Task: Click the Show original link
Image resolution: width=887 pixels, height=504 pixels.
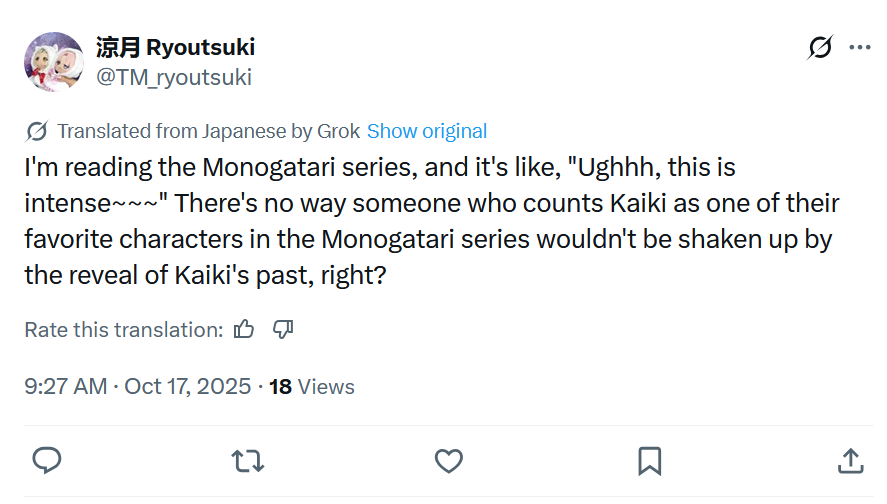Action: coord(427,131)
